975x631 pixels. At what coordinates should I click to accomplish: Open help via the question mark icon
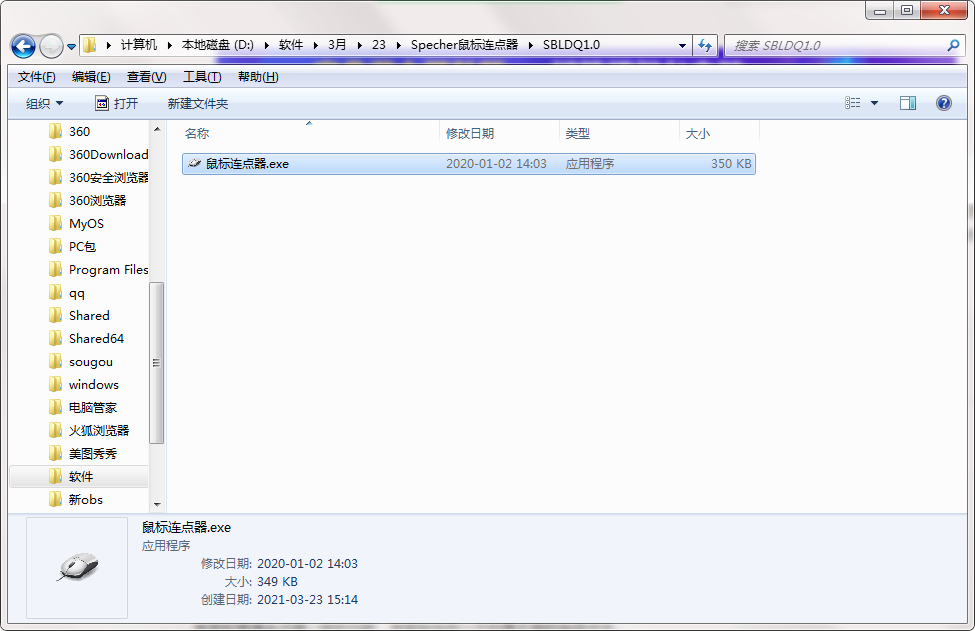pos(943,103)
